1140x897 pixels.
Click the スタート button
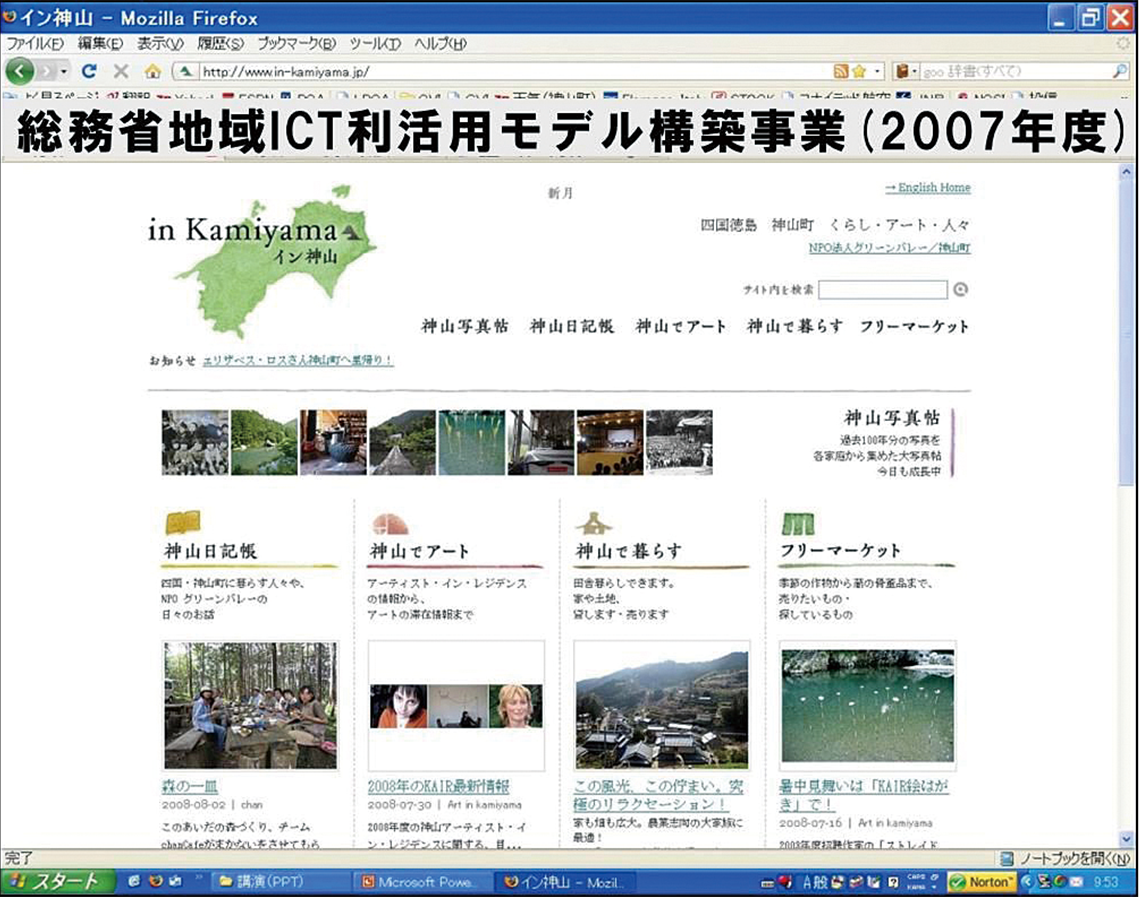pyautogui.click(x=57, y=882)
